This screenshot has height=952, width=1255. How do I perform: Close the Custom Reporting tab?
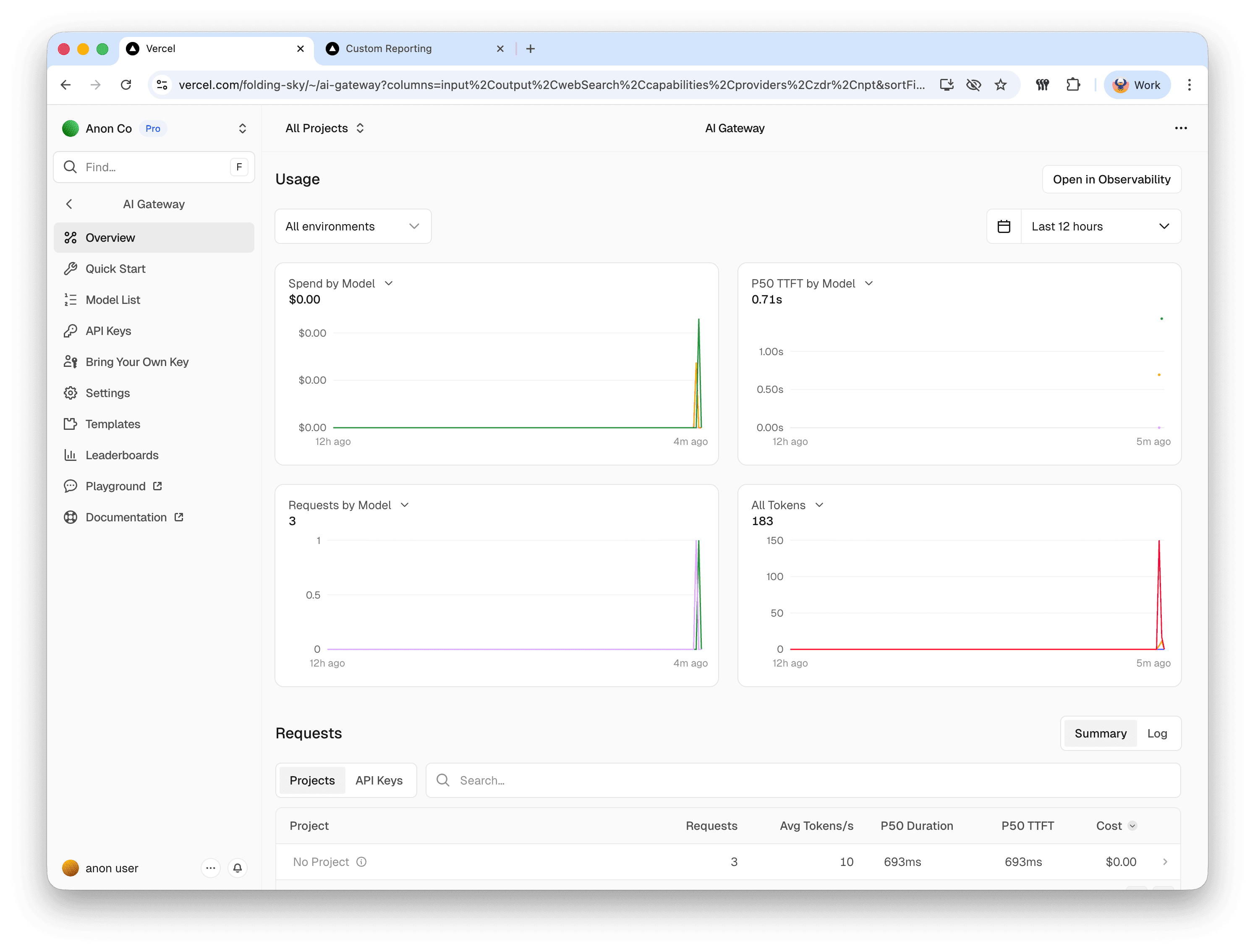[x=500, y=49]
